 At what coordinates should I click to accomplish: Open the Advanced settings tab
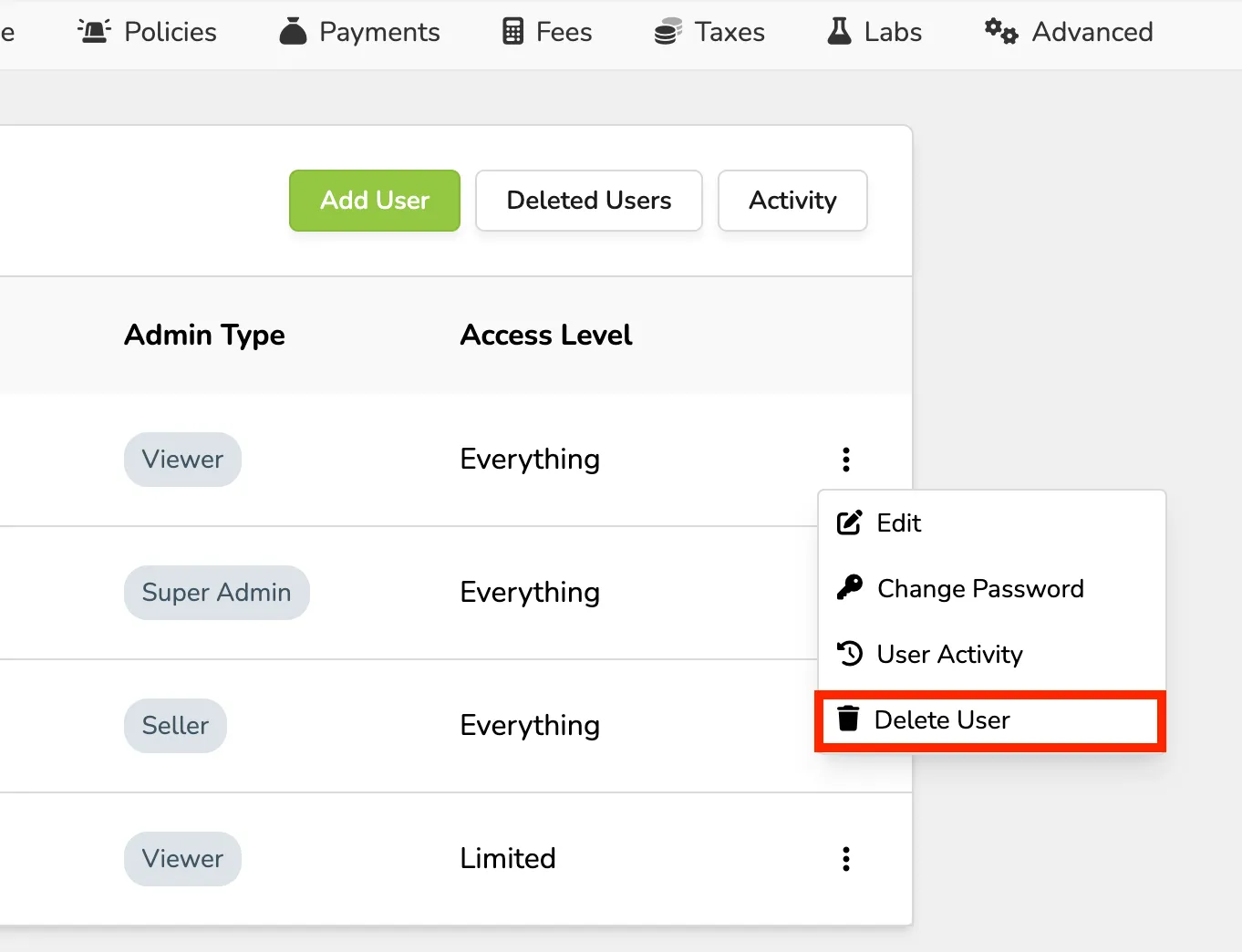pos(1069,32)
